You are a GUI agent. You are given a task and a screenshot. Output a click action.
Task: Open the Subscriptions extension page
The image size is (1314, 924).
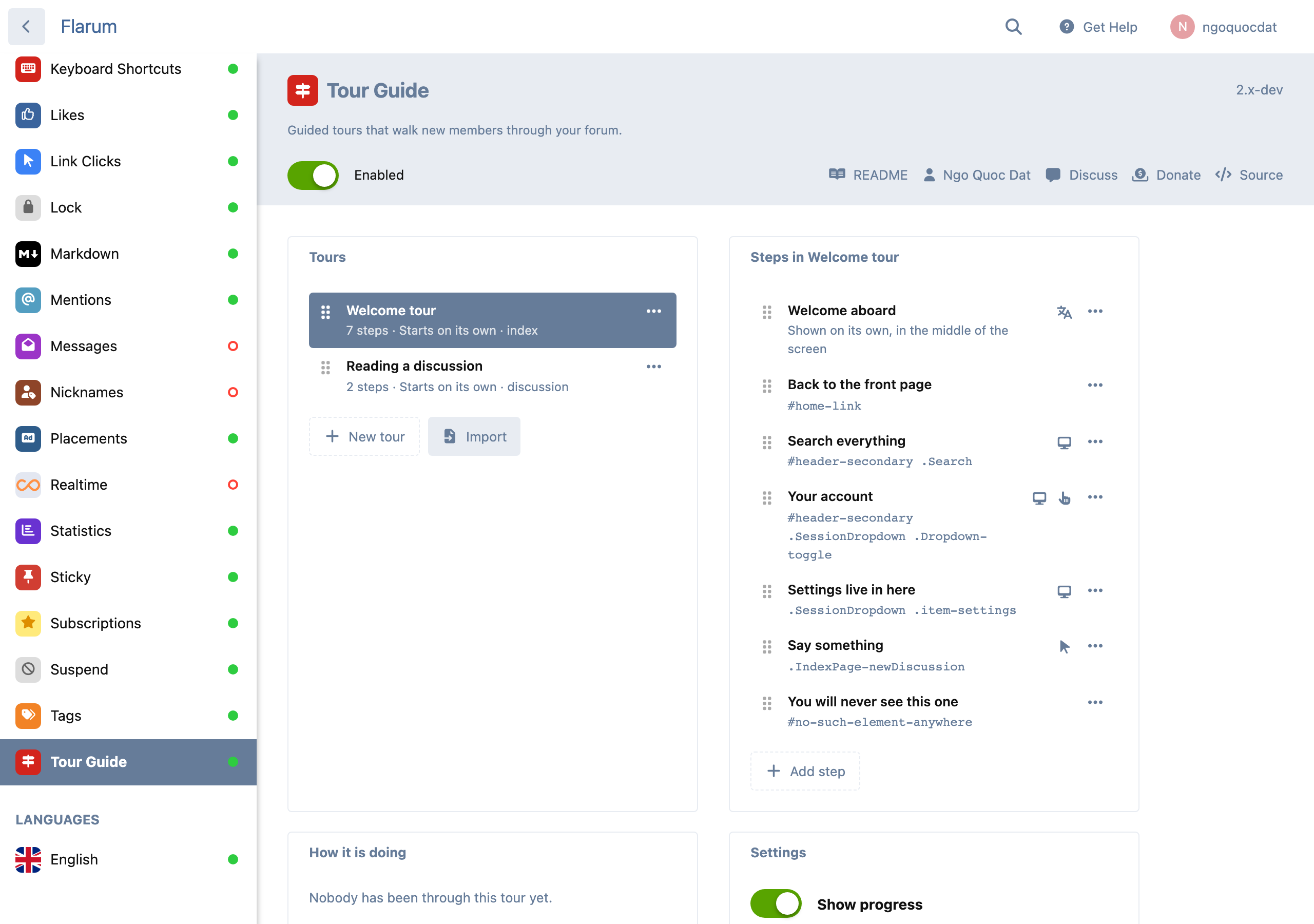pyautogui.click(x=128, y=623)
